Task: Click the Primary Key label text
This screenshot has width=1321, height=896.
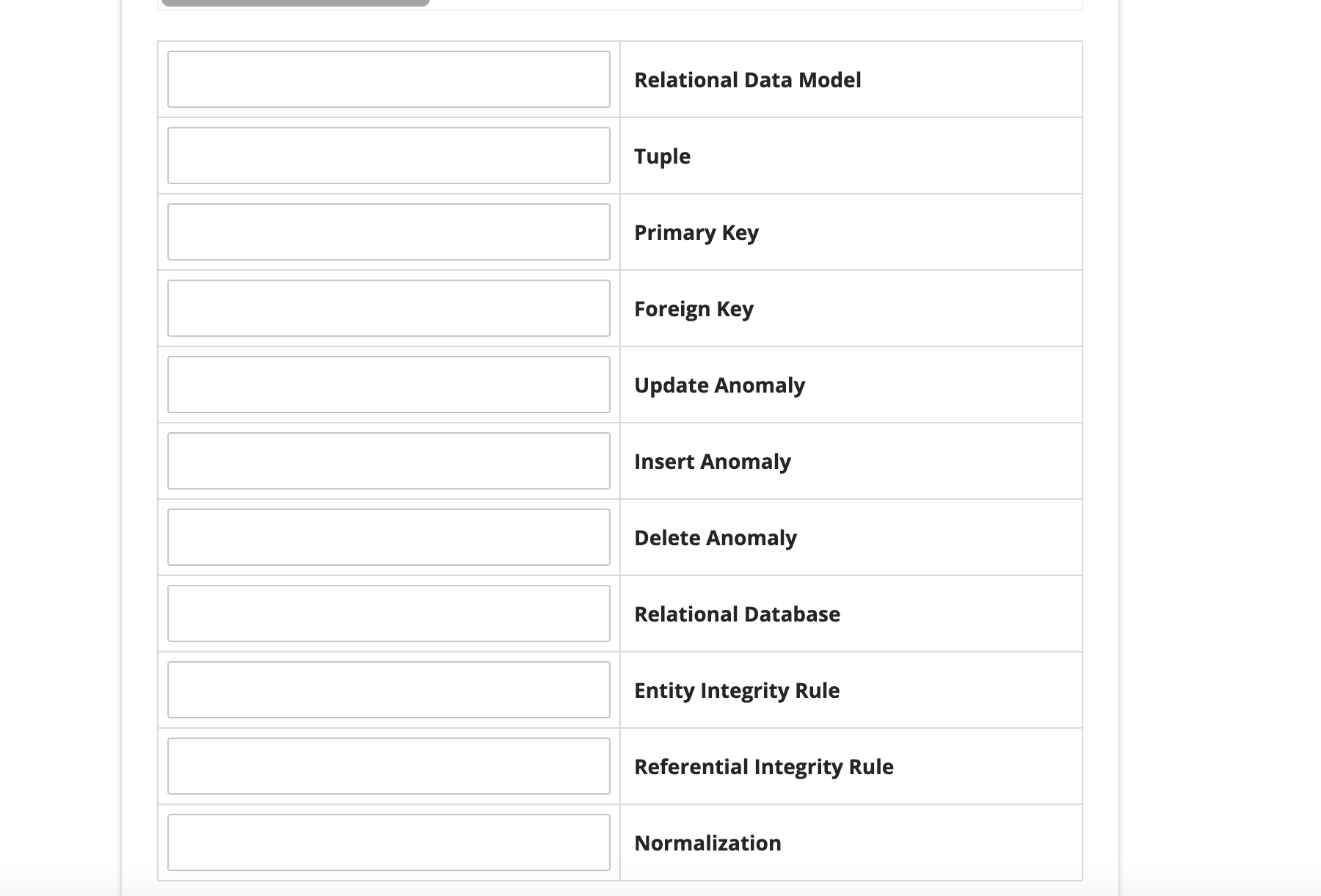Action: (696, 233)
